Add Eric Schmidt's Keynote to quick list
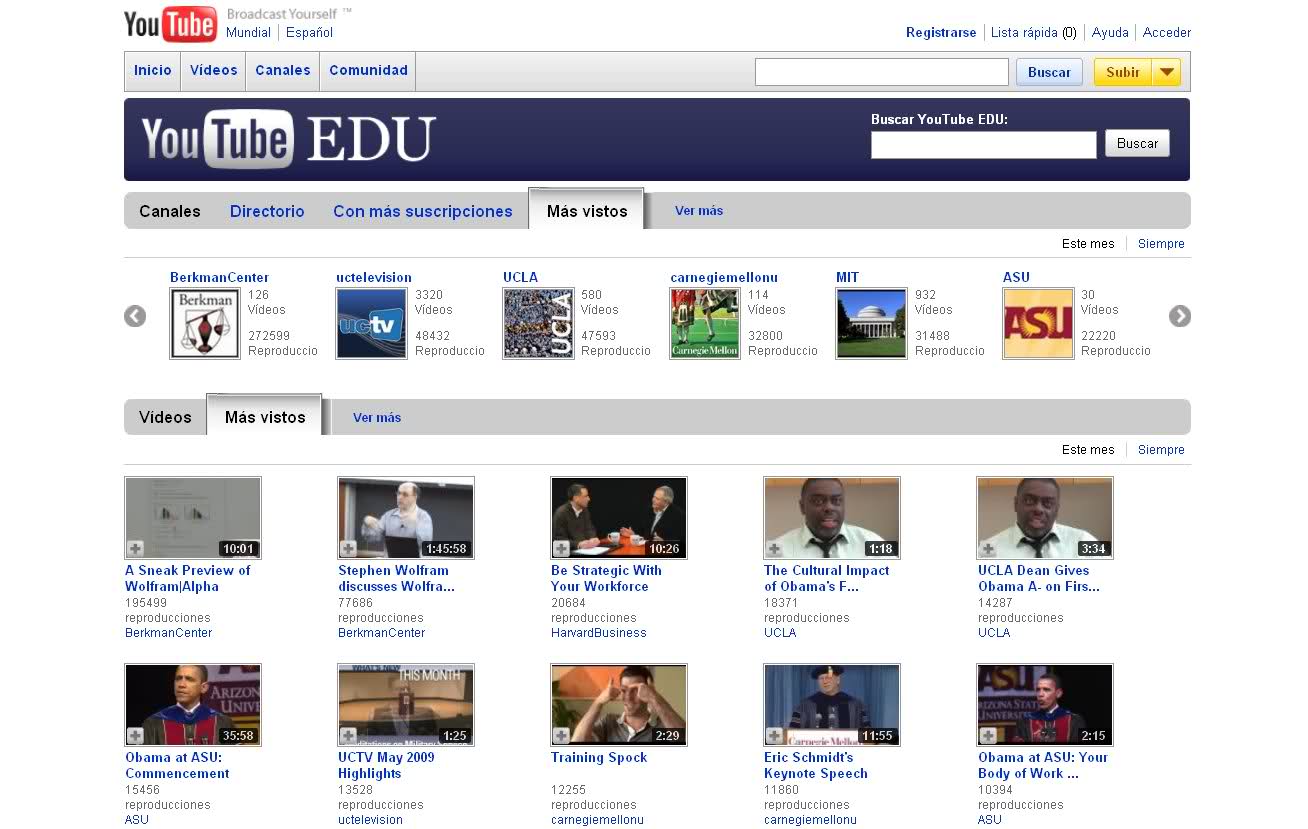 [x=774, y=735]
